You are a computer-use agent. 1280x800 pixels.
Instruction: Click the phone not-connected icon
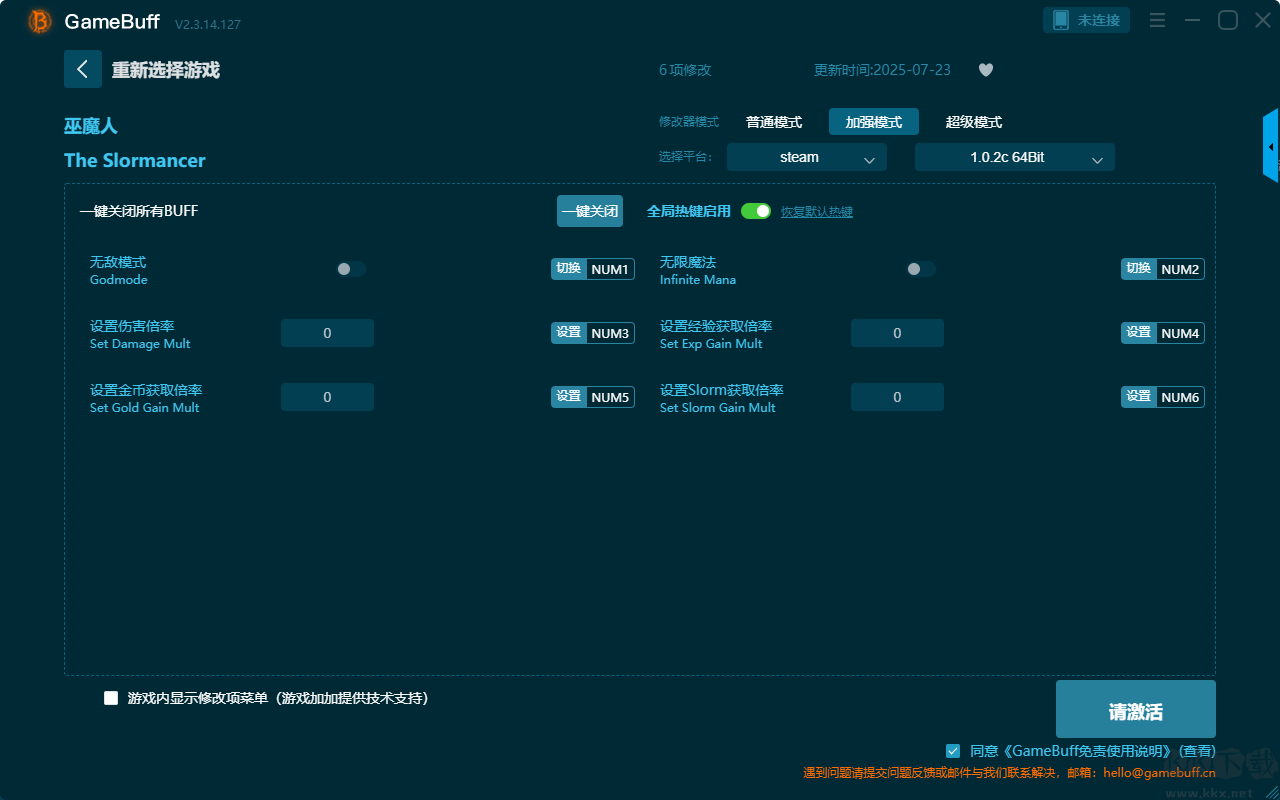(x=1061, y=20)
